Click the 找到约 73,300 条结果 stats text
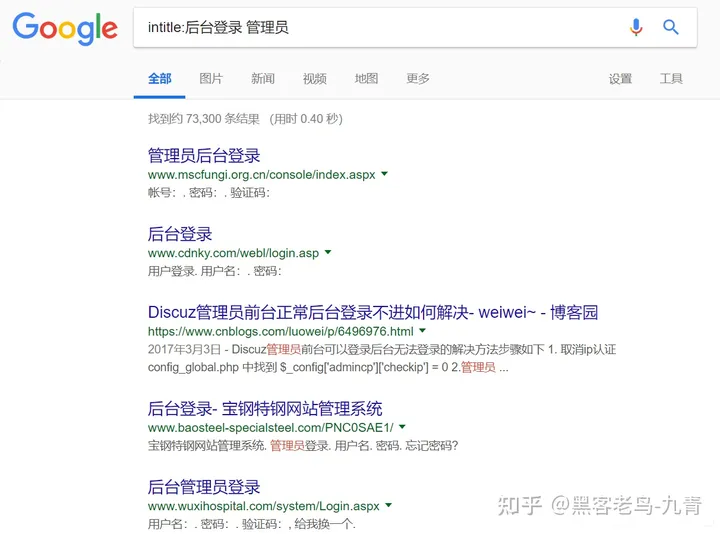 203,119
